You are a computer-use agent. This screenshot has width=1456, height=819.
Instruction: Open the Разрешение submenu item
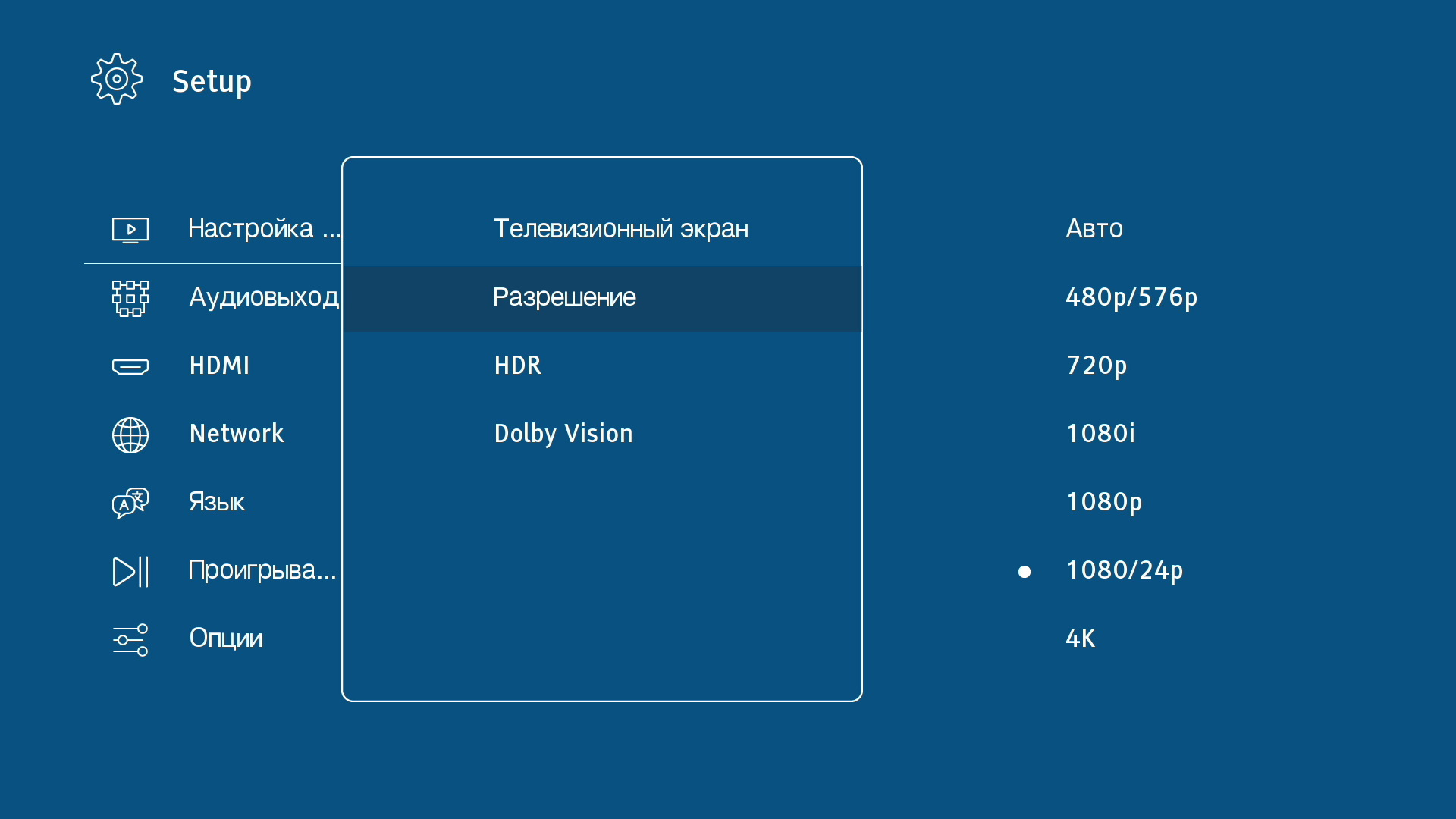point(564,297)
